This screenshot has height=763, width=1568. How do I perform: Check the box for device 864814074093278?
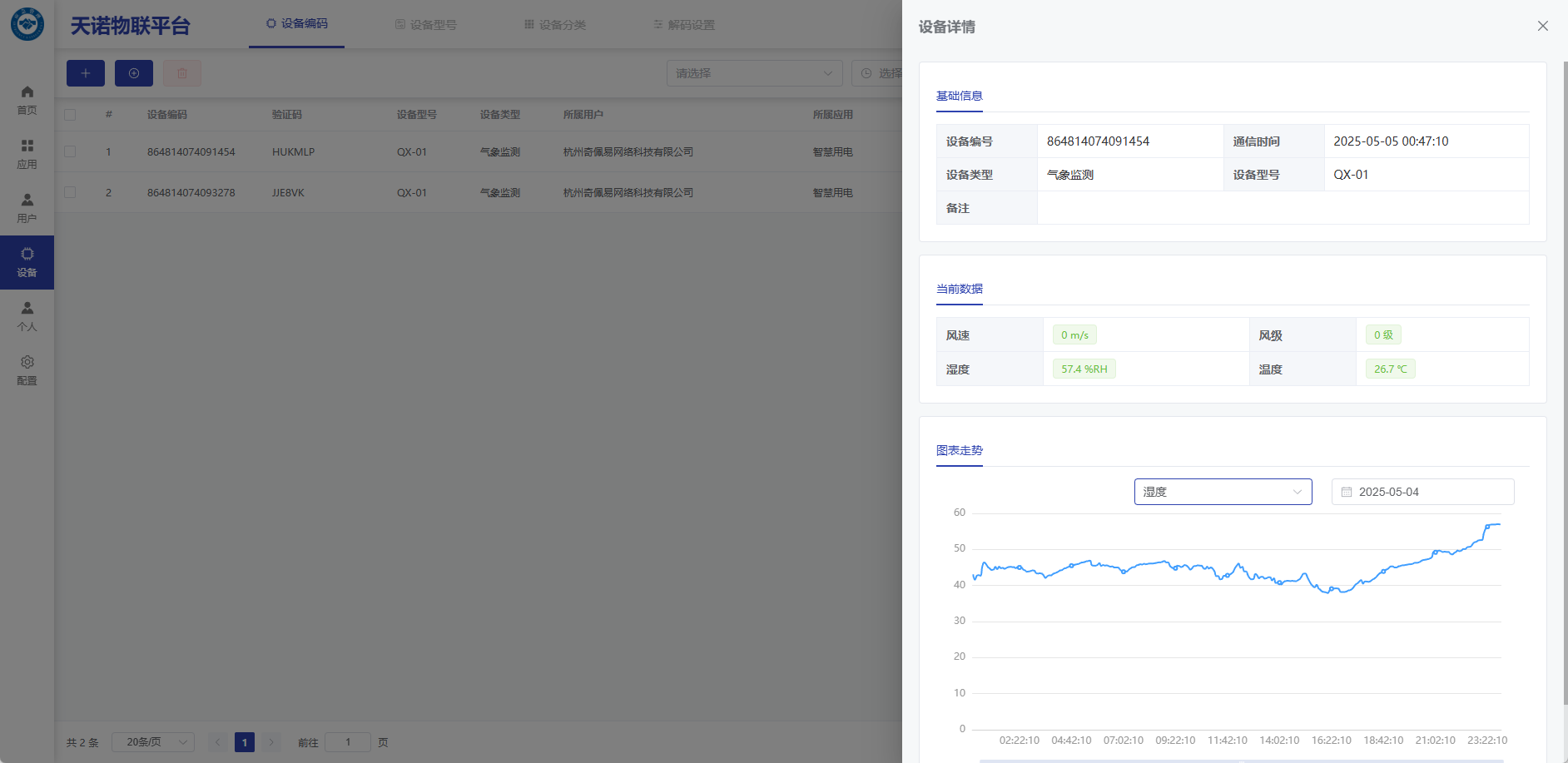[70, 192]
